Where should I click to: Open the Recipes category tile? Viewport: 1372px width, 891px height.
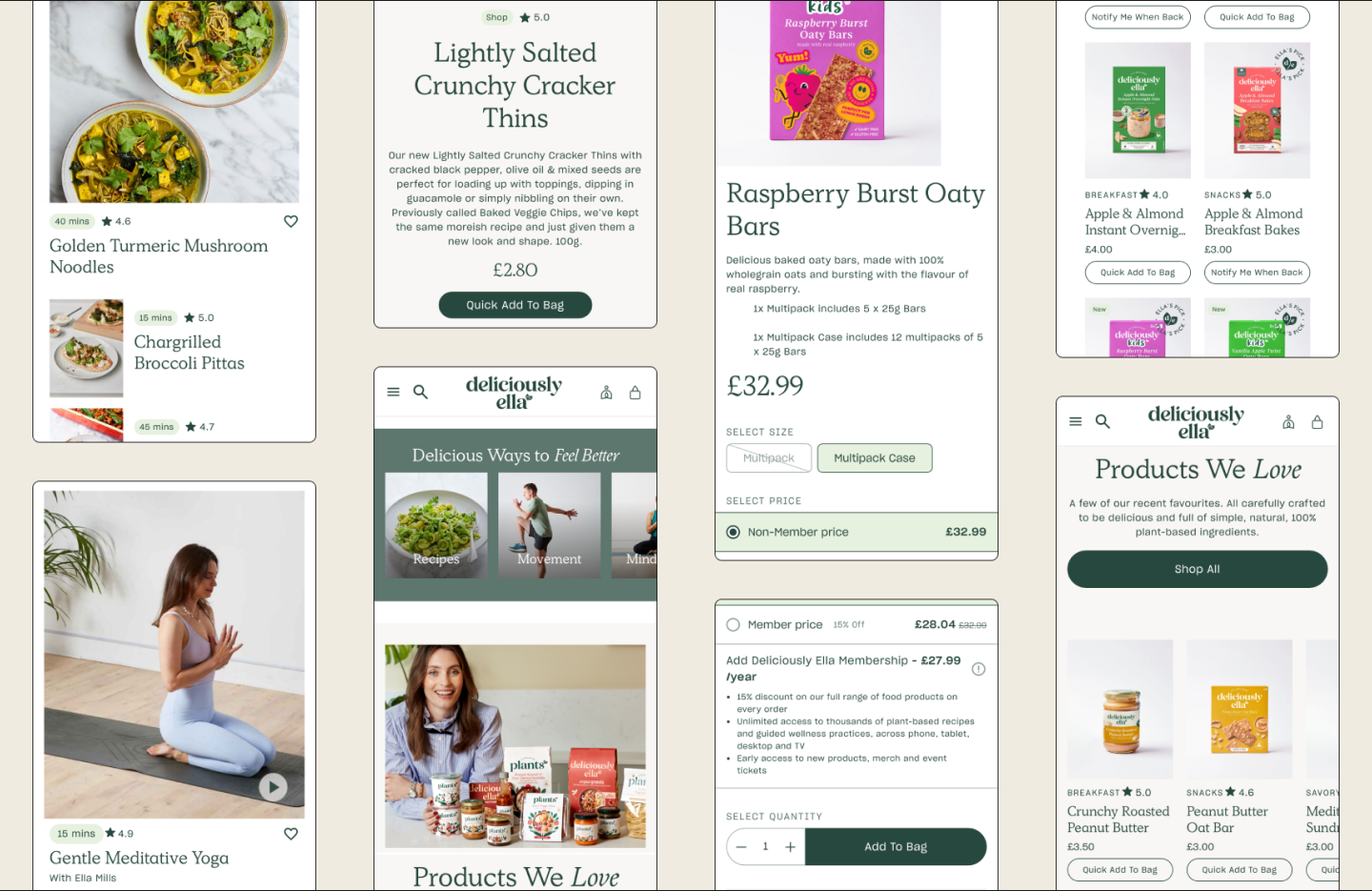[x=436, y=525]
